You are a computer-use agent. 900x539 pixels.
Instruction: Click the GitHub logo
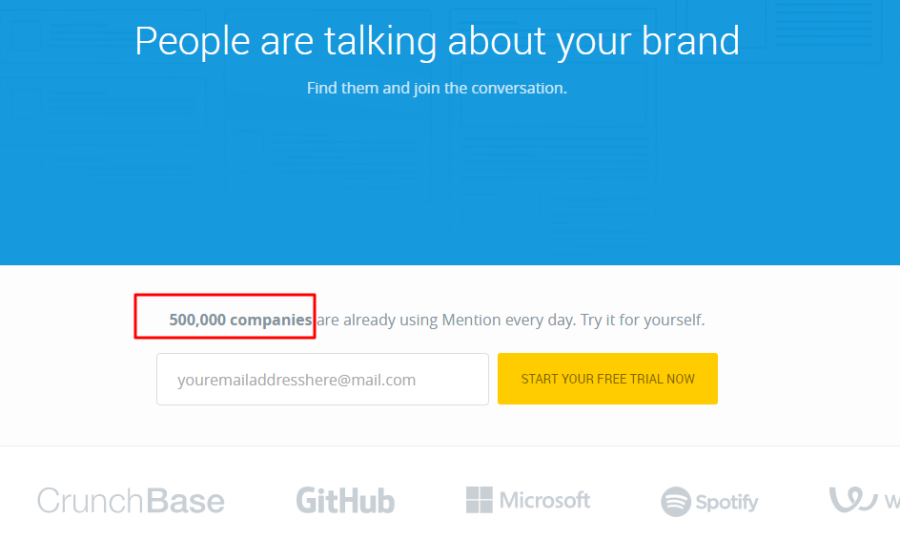[x=345, y=501]
